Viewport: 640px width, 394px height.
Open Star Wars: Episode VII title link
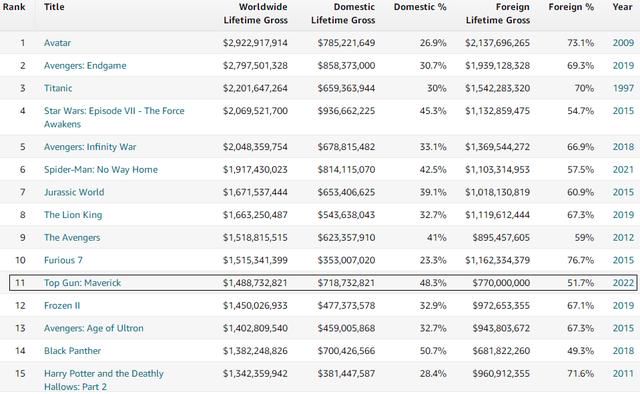pyautogui.click(x=114, y=118)
